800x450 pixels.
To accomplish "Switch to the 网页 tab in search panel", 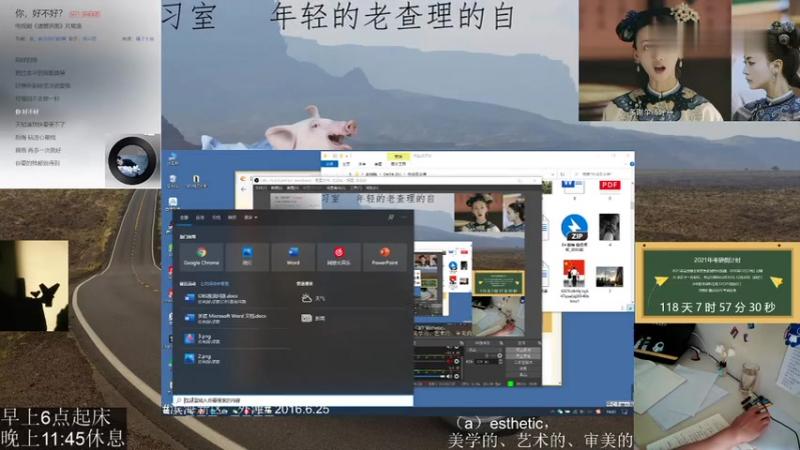I will [232, 218].
